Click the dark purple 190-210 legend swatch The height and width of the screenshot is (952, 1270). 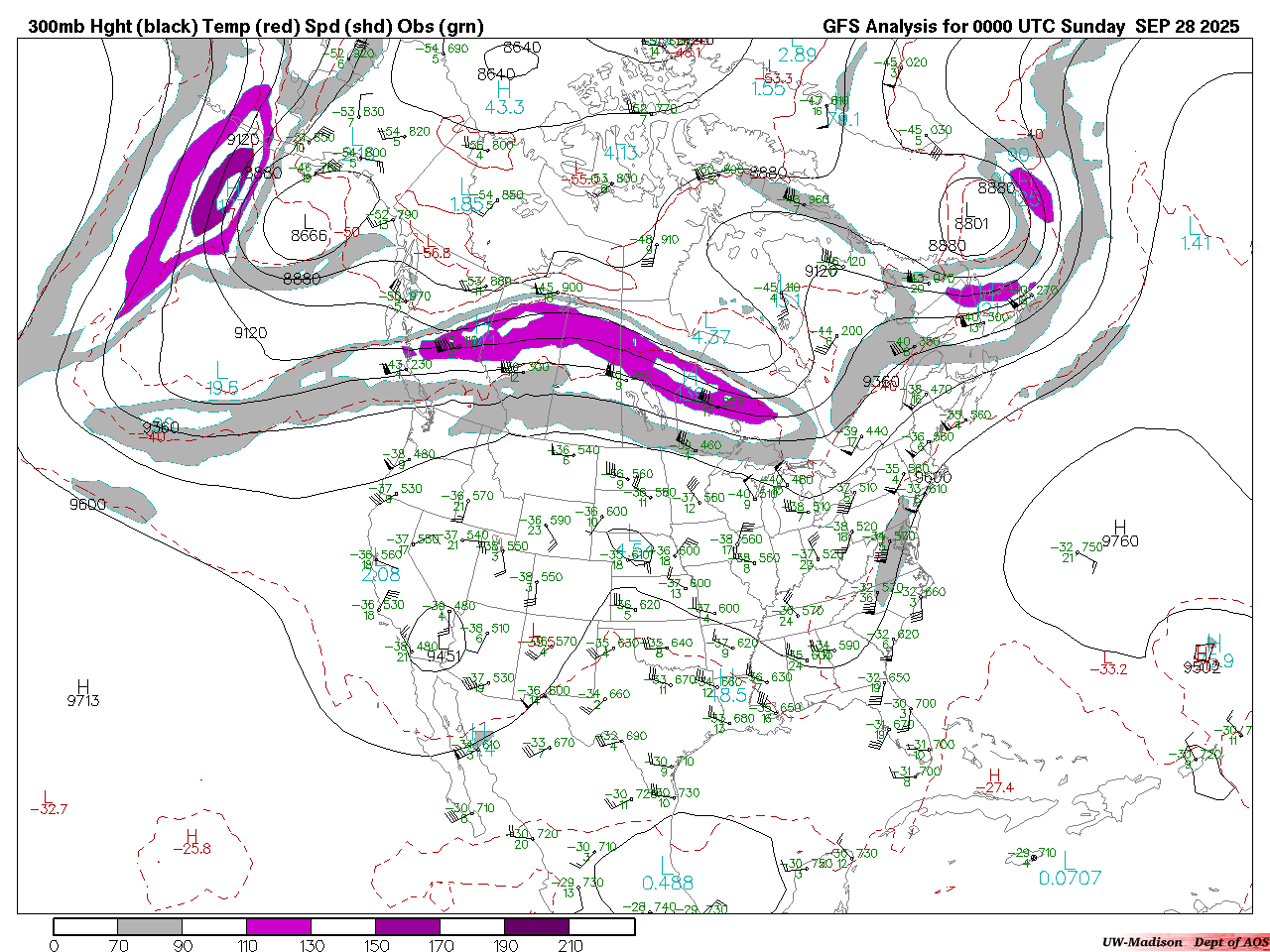pos(537,927)
